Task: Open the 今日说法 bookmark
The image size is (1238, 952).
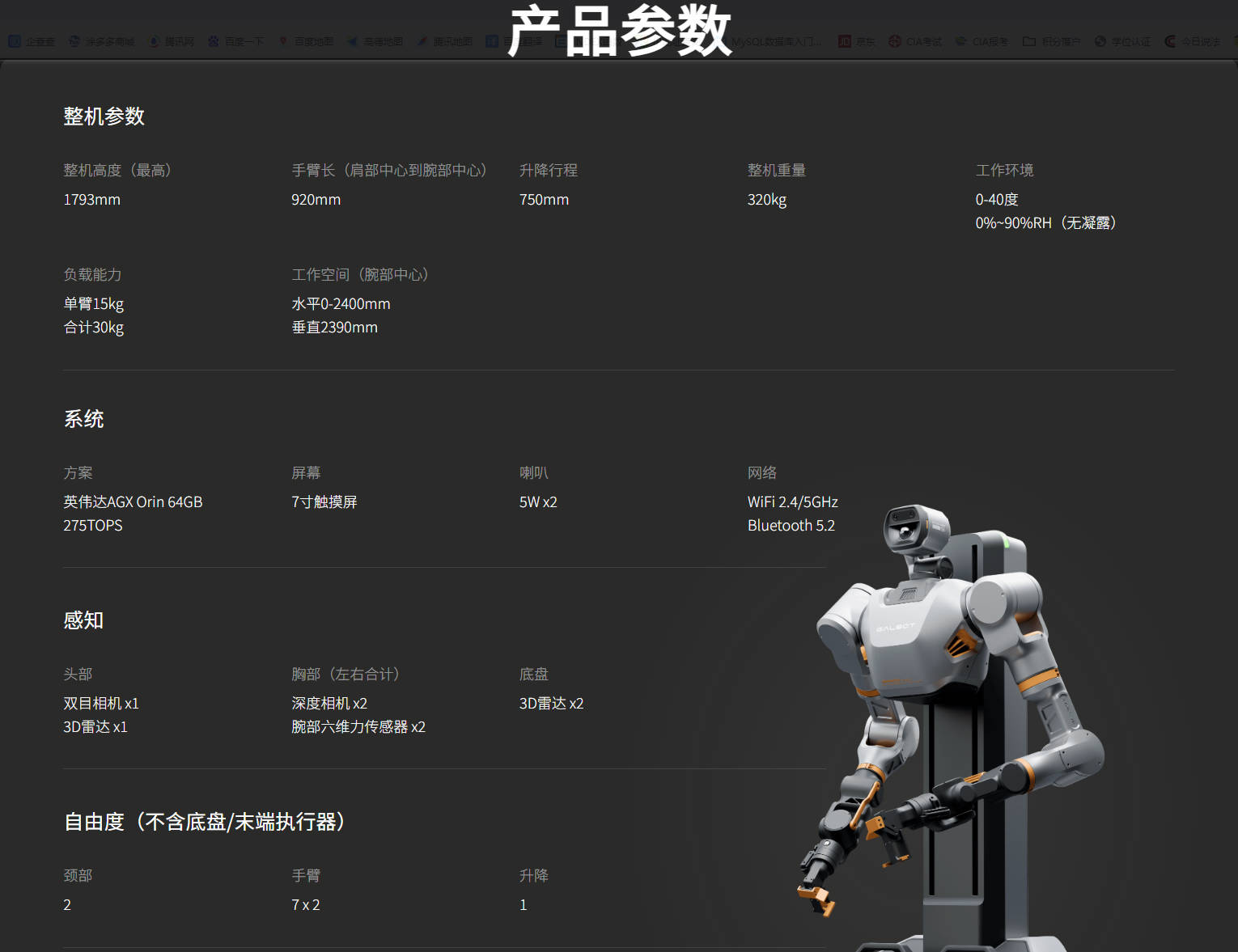Action: click(1192, 41)
